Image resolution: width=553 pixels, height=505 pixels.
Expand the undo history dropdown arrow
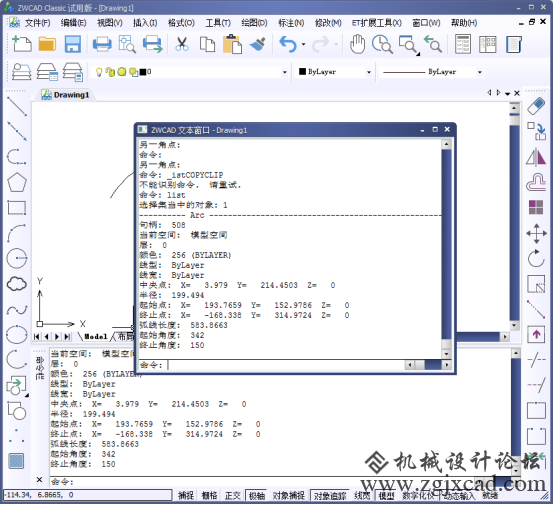point(303,44)
